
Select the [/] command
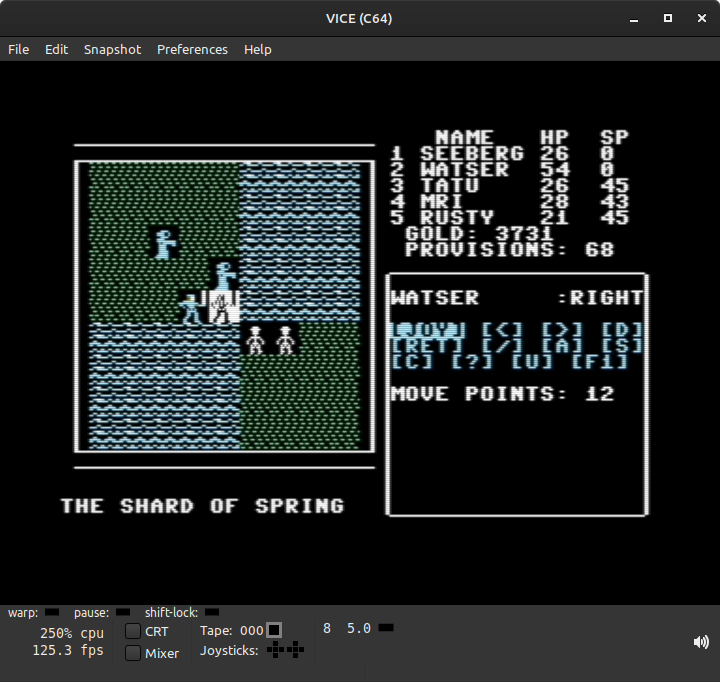[502, 346]
